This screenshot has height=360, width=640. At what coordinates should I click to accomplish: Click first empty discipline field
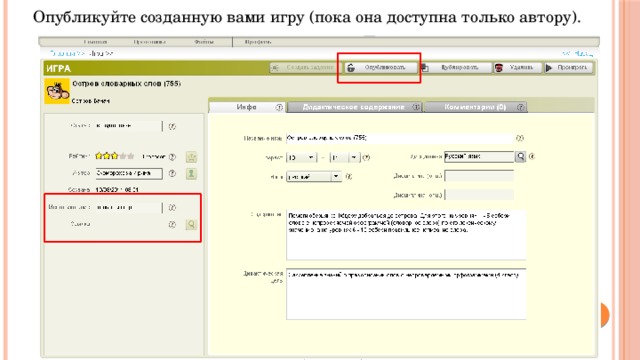[x=479, y=176]
